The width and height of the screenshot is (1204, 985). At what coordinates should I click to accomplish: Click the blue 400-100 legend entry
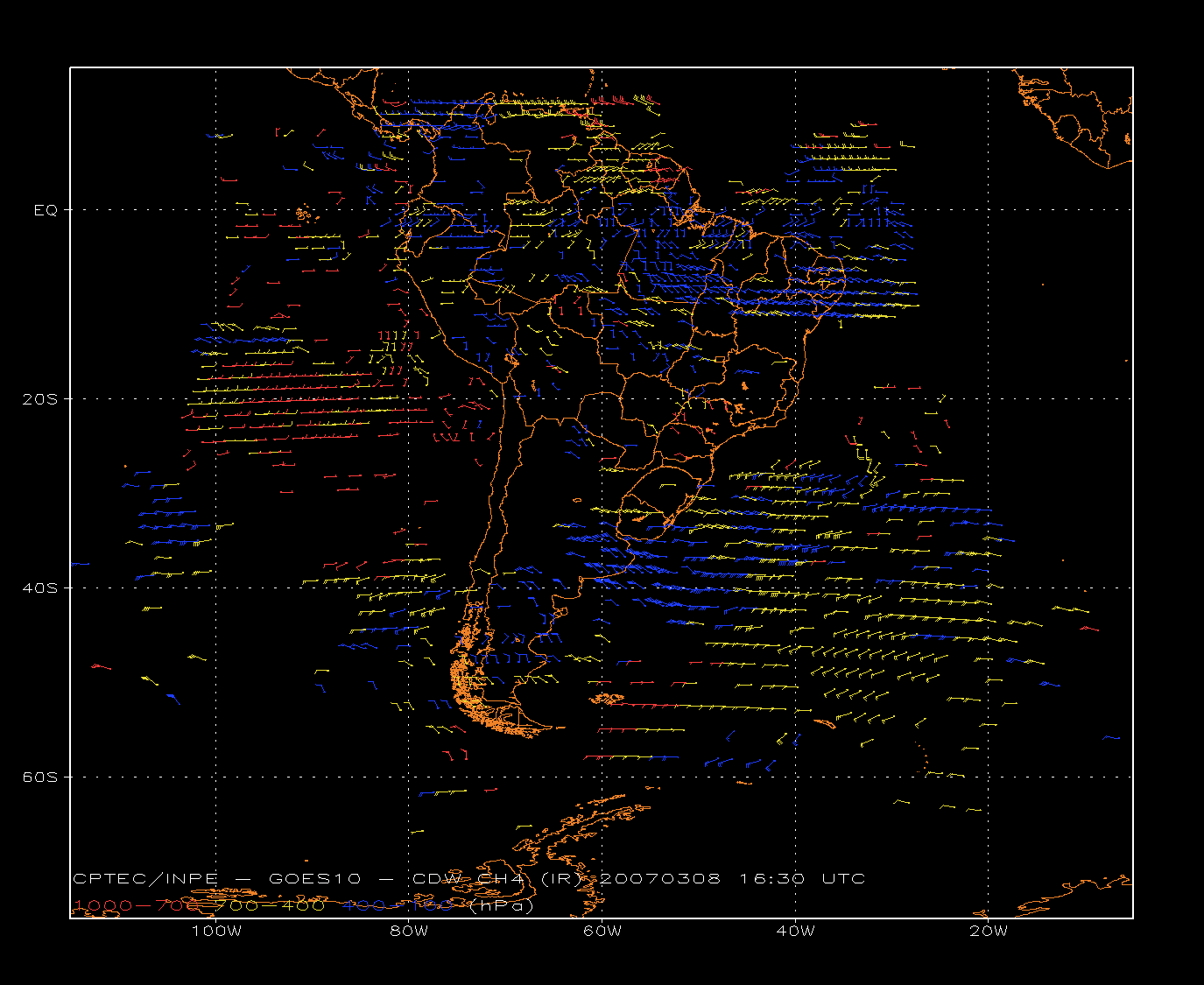pos(398,905)
